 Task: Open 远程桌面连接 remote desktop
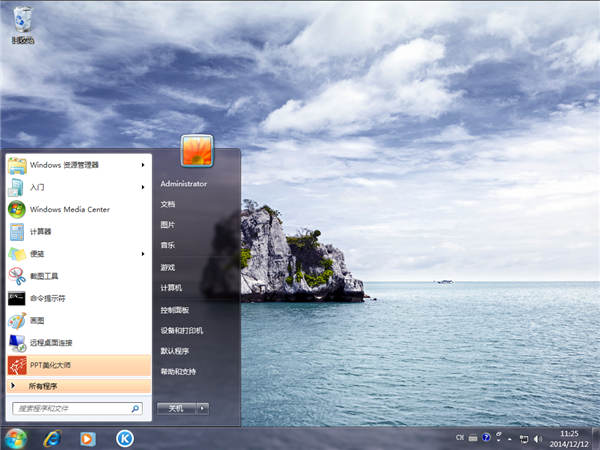click(x=78, y=342)
